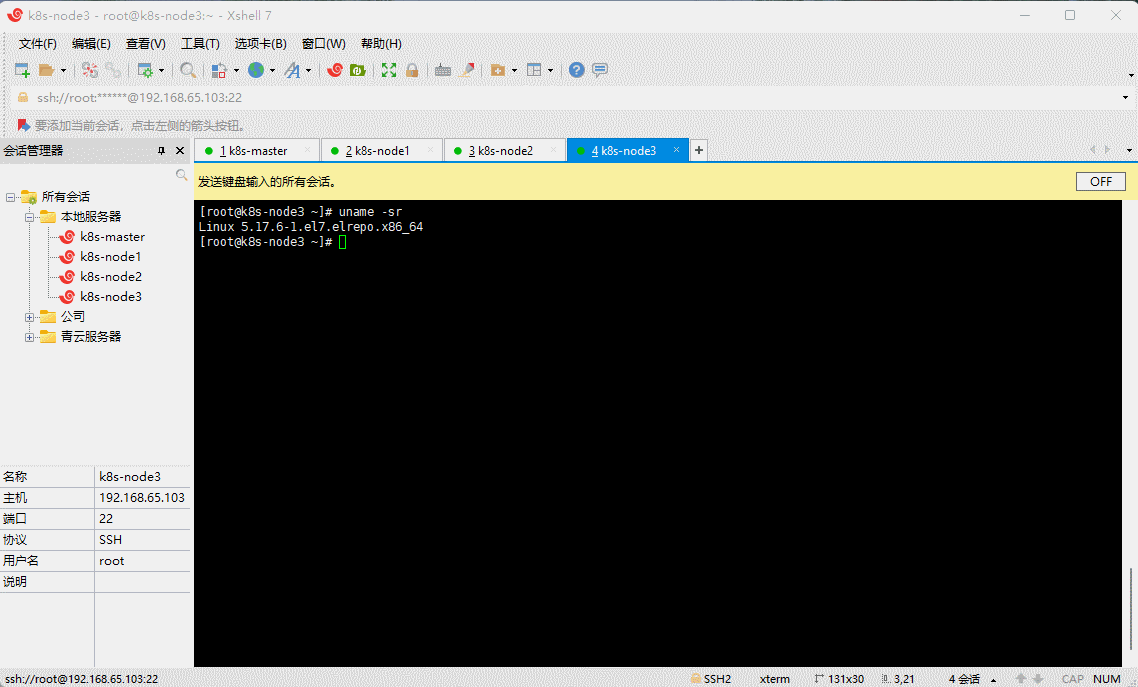This screenshot has width=1138, height=687.
Task: Open the 编辑(E) menu
Action: [x=91, y=44]
